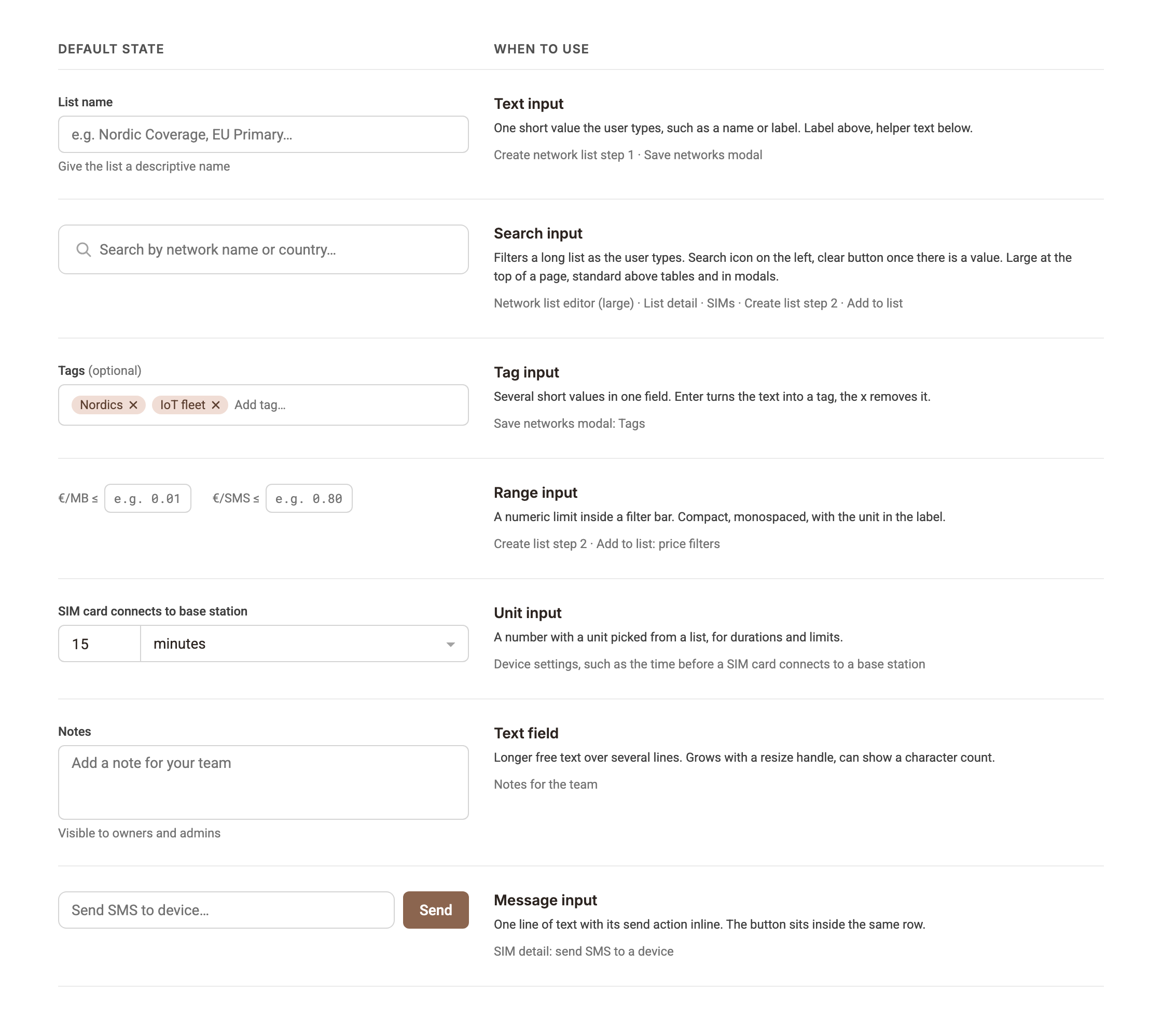1162x1036 pixels.
Task: Click the Unit input heading
Action: coord(527,612)
